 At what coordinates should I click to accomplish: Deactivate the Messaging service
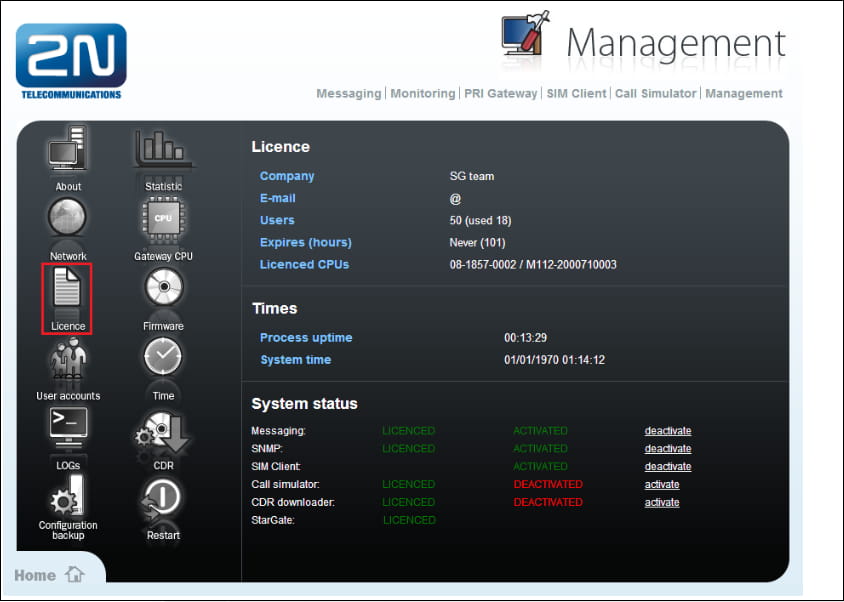point(668,431)
